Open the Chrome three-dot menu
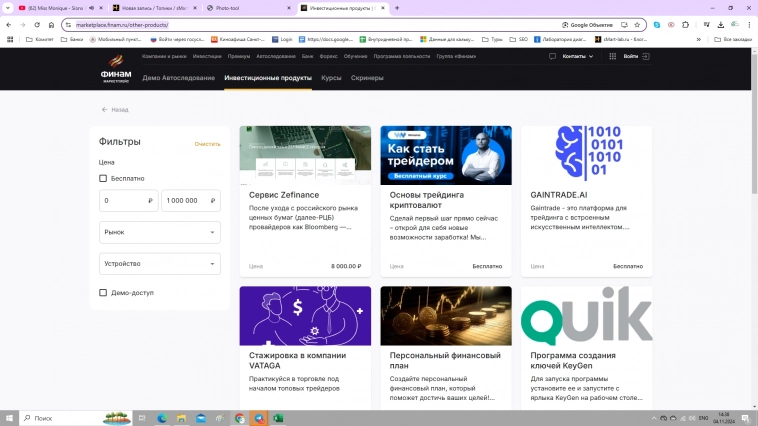This screenshot has width=758, height=426. coord(749,25)
